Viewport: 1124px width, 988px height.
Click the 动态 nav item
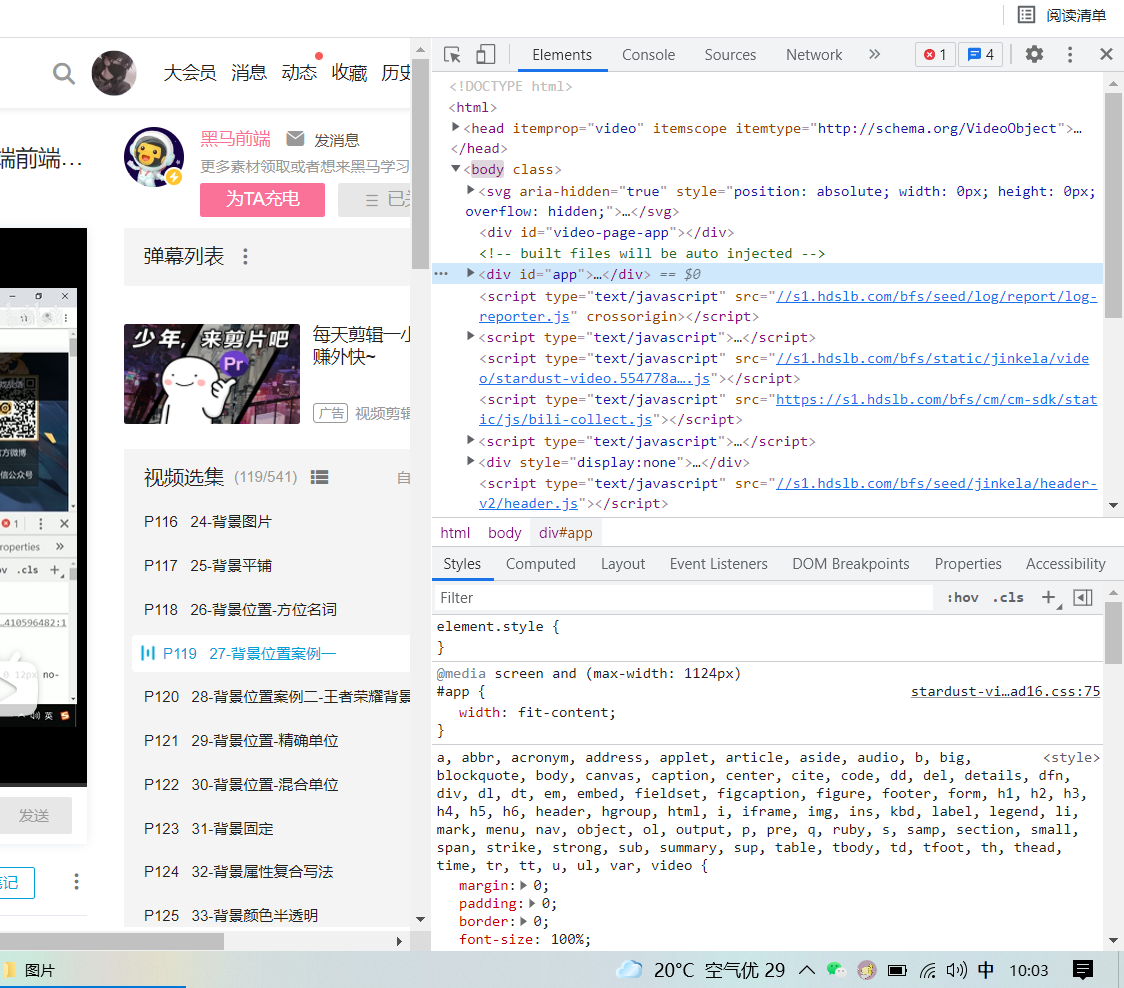click(299, 73)
